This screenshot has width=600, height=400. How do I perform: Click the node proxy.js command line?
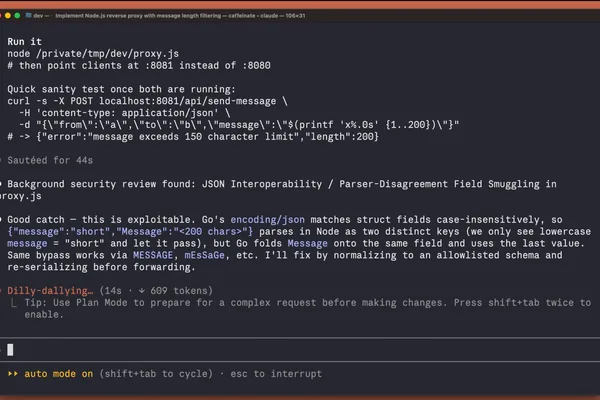tap(93, 54)
